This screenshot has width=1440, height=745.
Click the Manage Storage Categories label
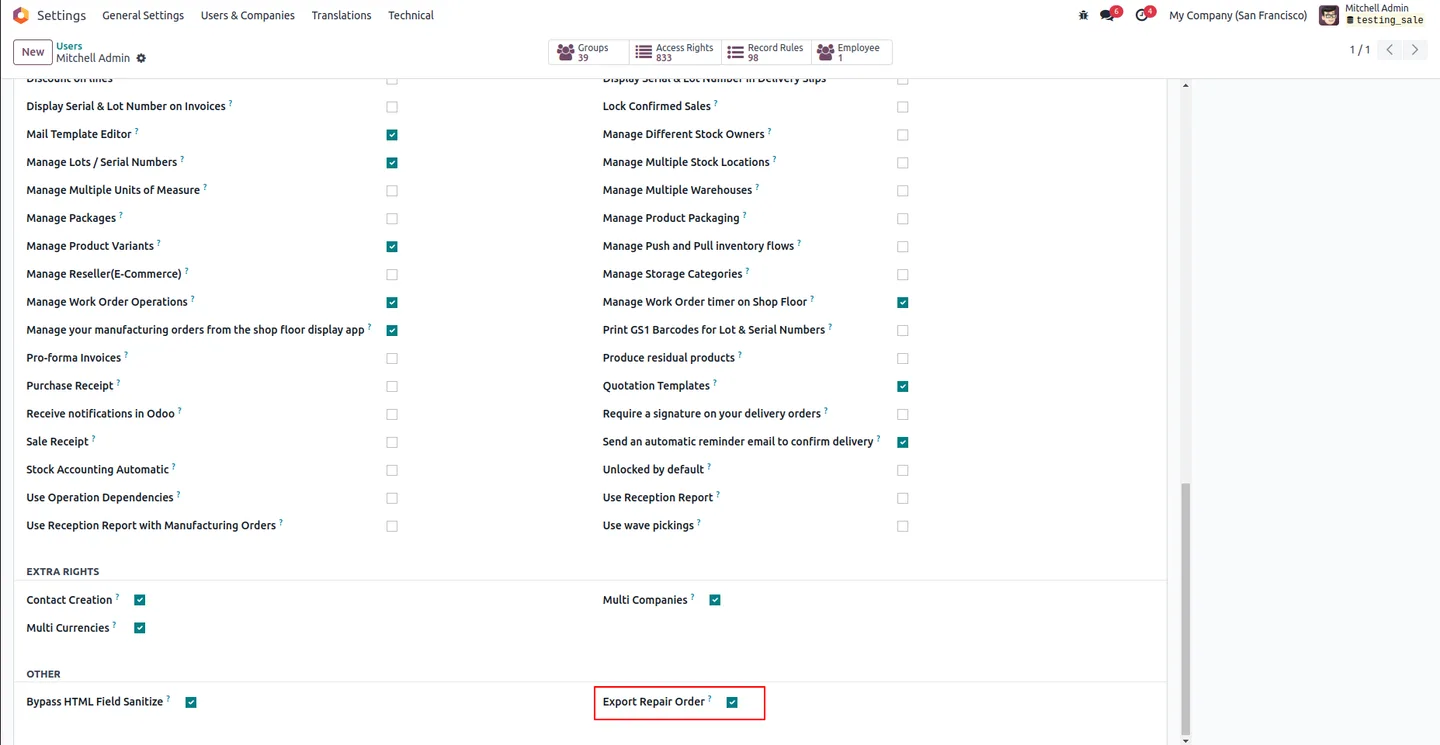click(672, 274)
